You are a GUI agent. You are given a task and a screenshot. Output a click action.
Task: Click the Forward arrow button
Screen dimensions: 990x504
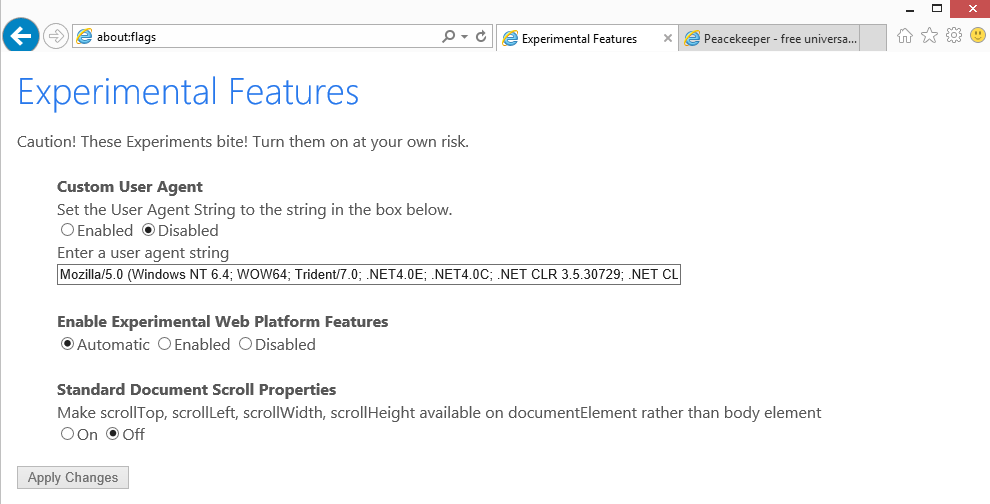[56, 37]
